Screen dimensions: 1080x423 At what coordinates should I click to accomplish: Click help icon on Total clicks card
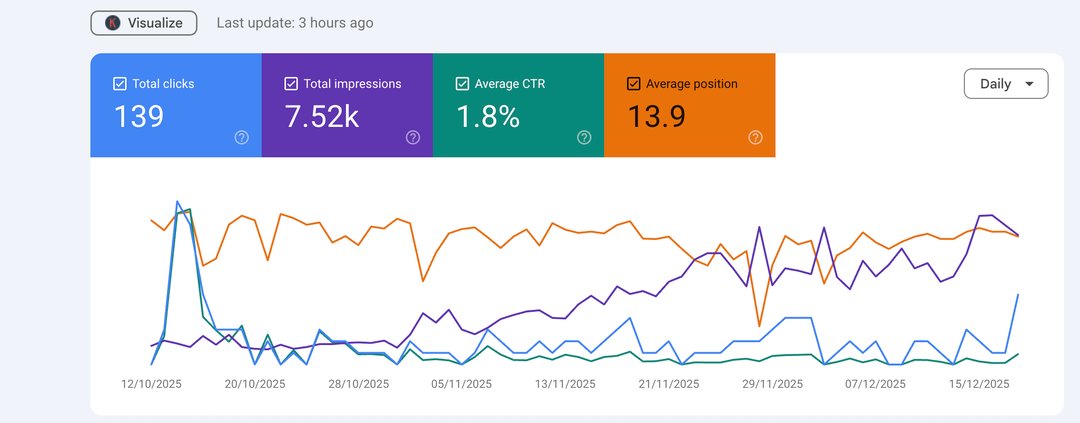pos(241,138)
